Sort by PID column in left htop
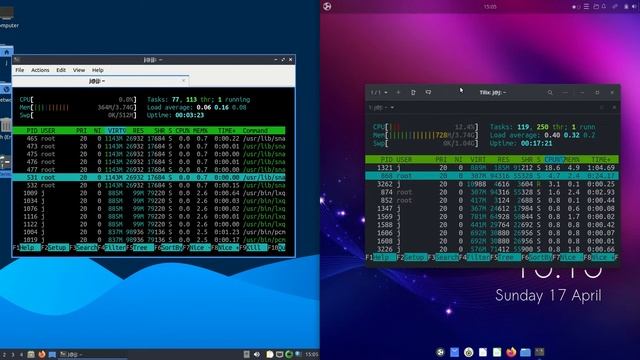Screen dimensions: 640x360 [32, 131]
